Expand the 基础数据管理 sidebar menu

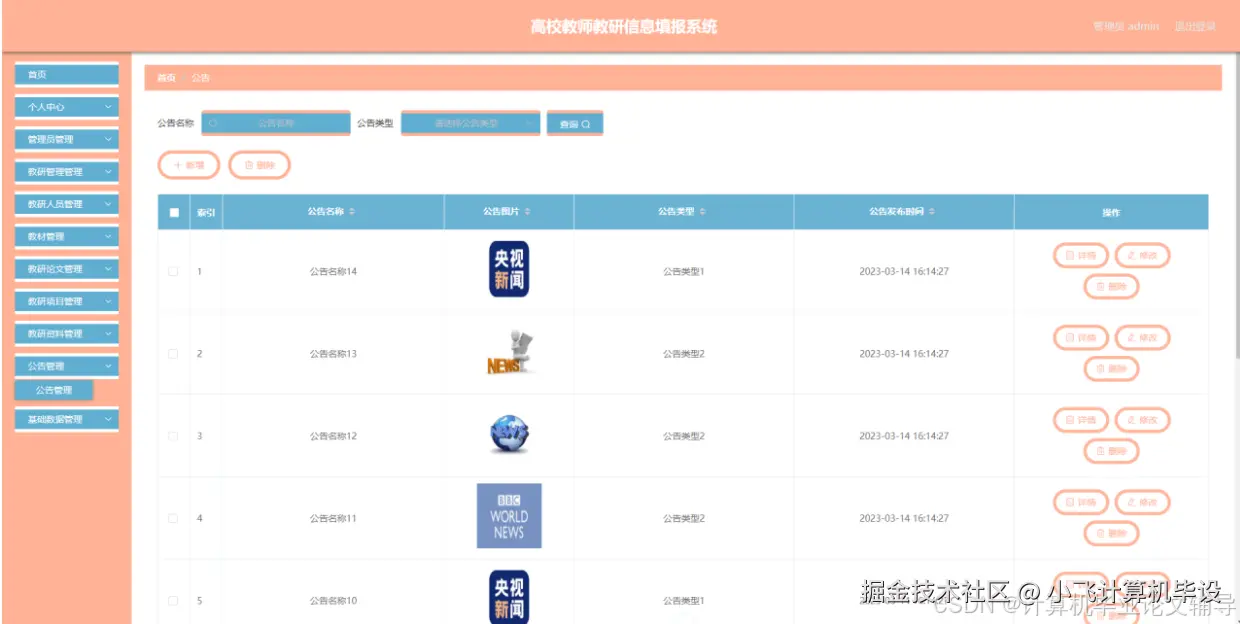click(66, 420)
